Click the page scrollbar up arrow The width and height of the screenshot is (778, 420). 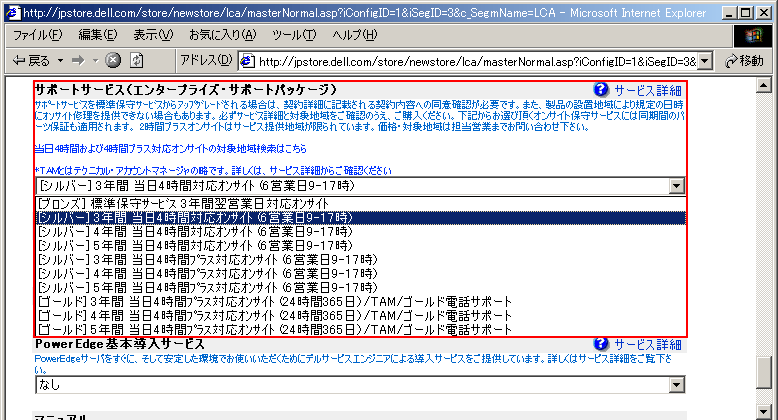[764, 85]
